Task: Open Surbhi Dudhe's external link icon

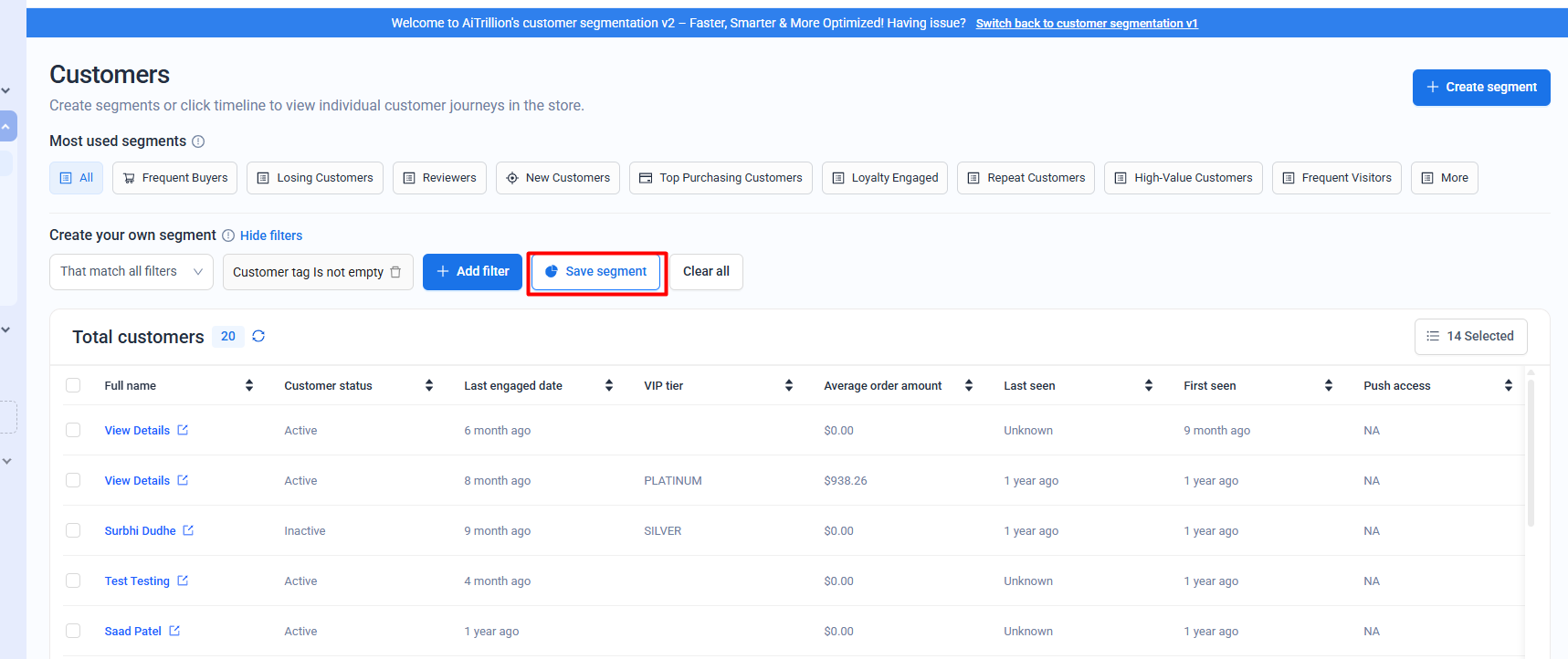Action: tap(188, 530)
